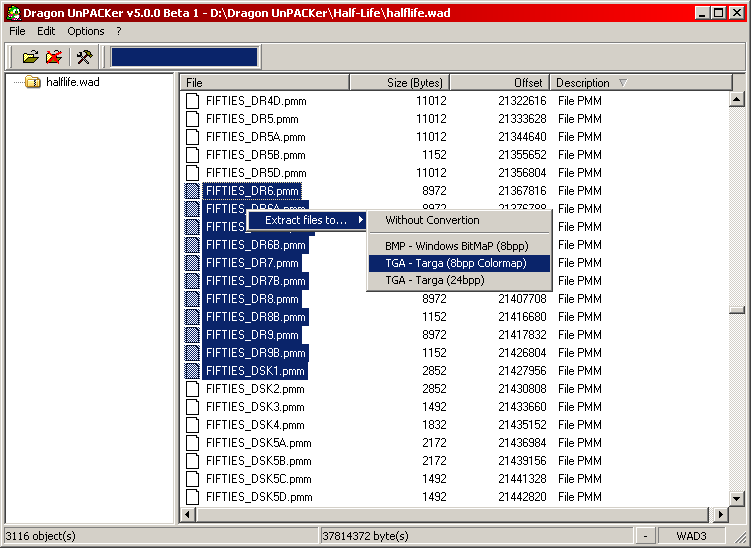The height and width of the screenshot is (548, 751).
Task: Sort by the File column header
Action: click(x=265, y=83)
